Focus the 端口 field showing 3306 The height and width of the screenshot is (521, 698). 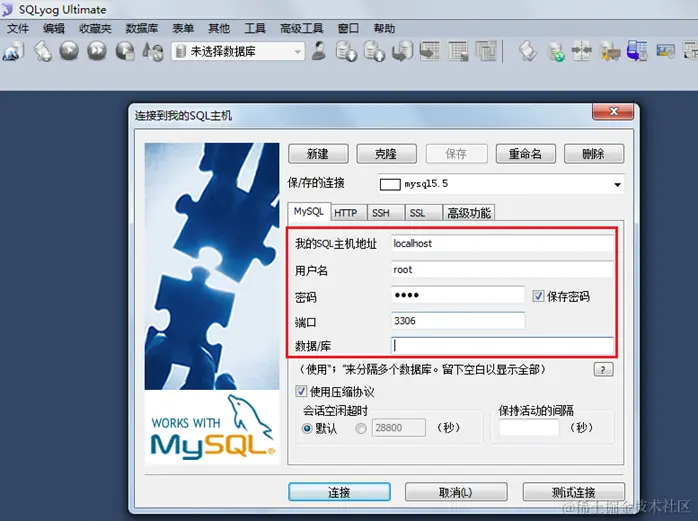click(458, 321)
